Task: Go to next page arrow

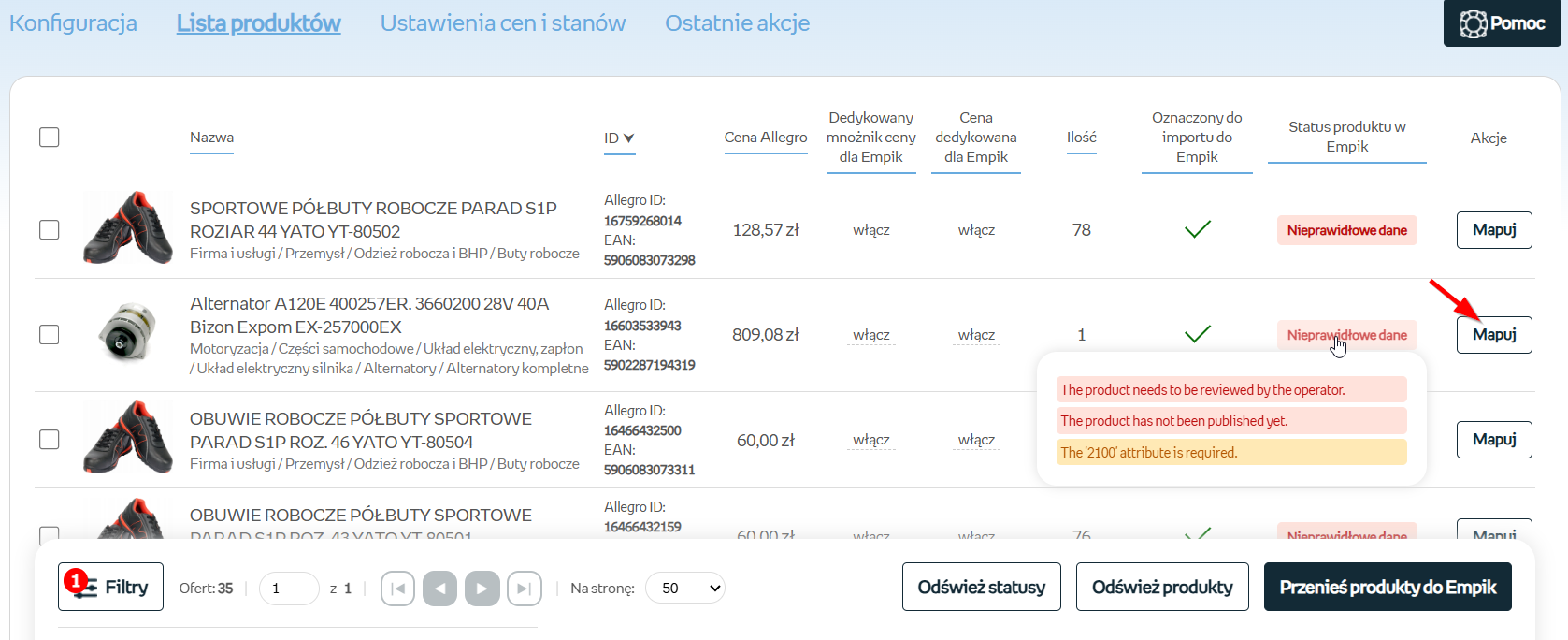Action: 482,589
